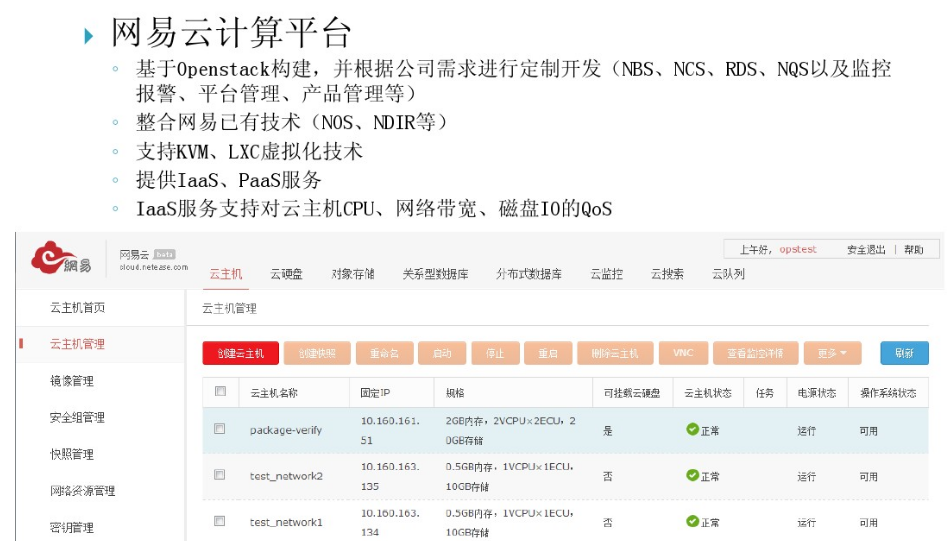The image size is (952, 541).
Task: Click the 停止 button
Action: point(495,353)
